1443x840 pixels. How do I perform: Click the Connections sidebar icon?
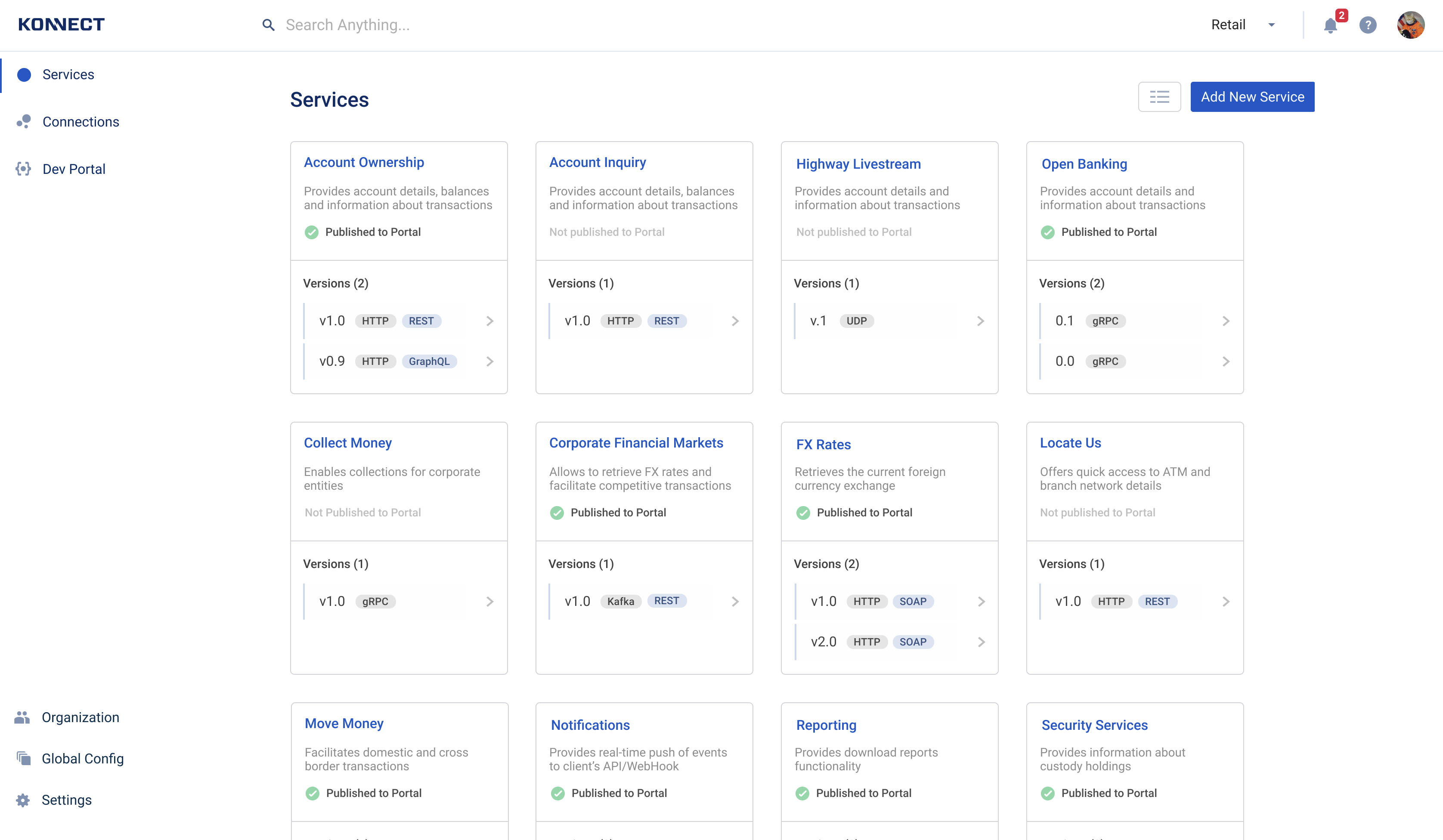24,121
